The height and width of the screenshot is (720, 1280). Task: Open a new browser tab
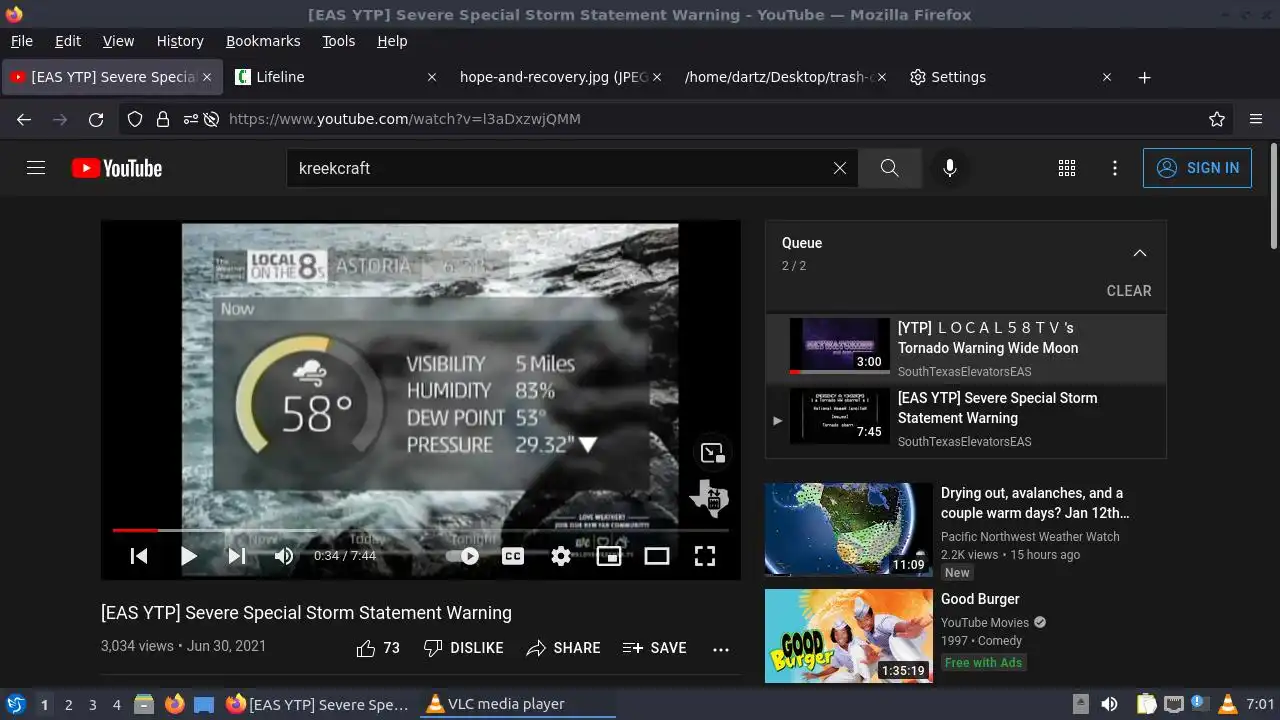point(1145,77)
